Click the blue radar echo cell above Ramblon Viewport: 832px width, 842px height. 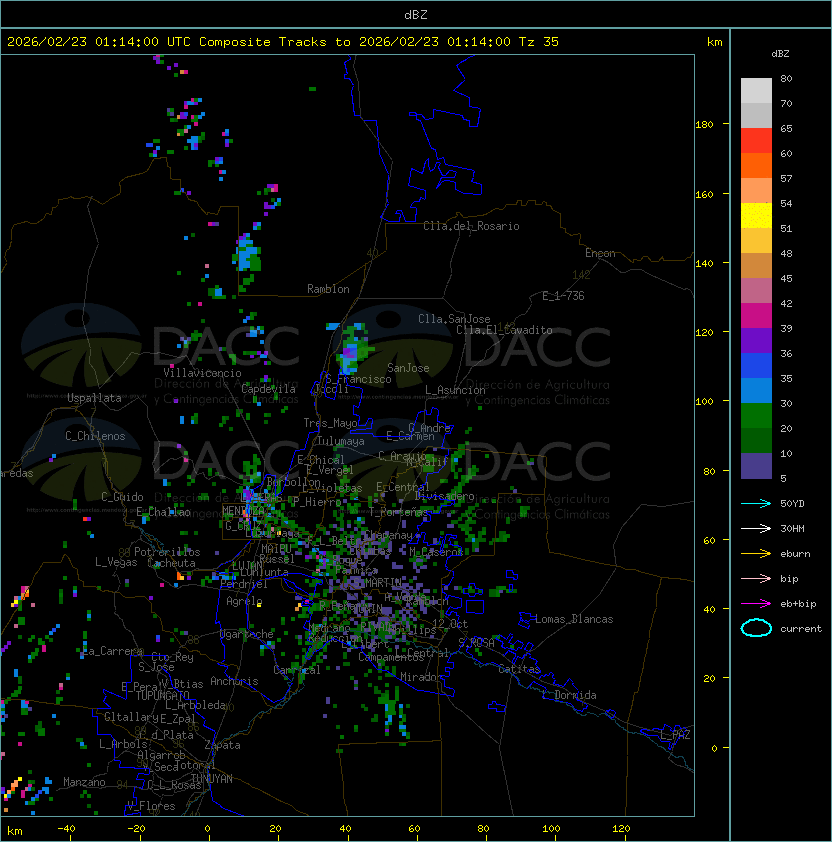(248, 253)
